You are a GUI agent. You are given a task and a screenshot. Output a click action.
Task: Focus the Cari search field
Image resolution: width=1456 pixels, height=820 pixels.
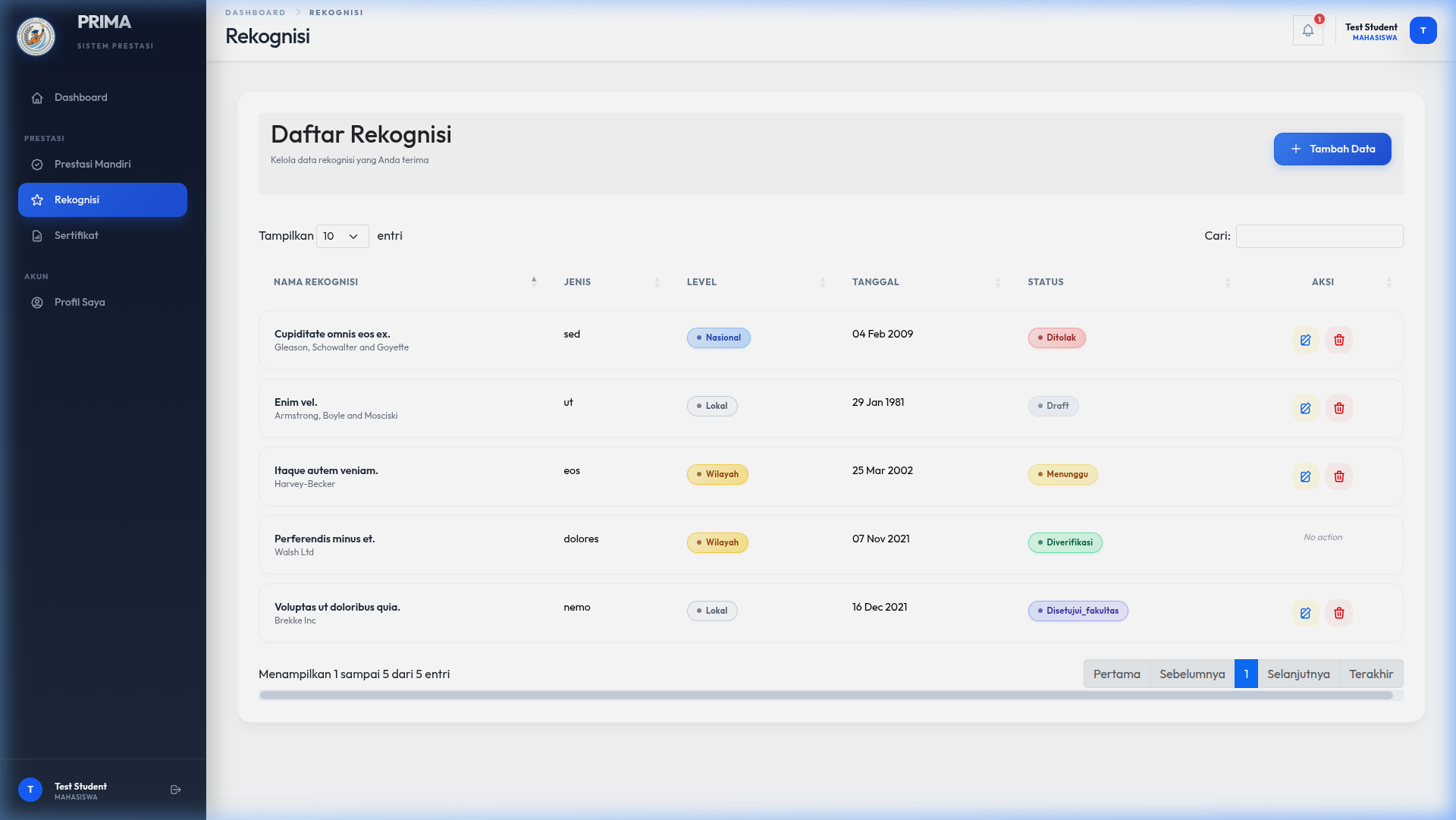coord(1319,236)
